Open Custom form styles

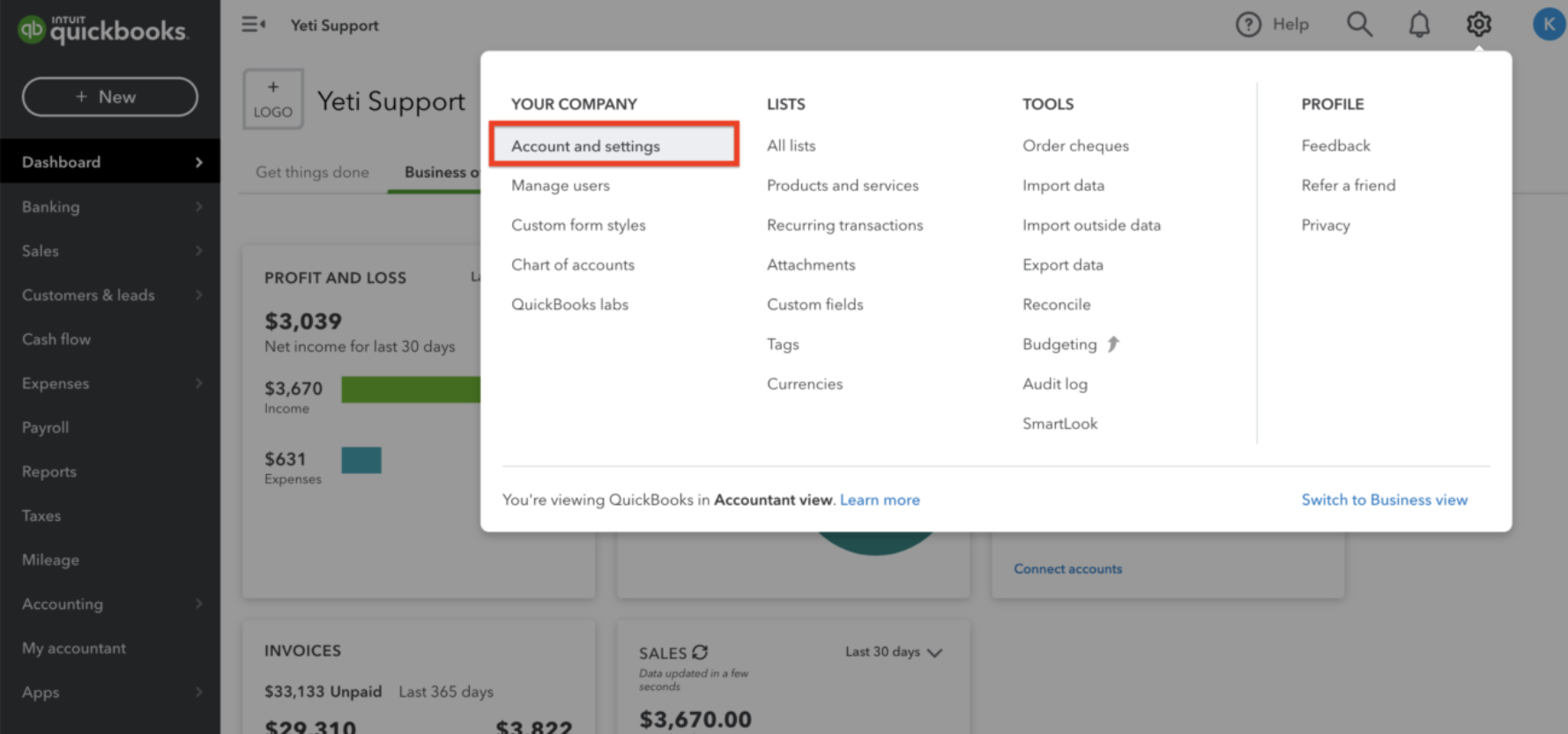coord(578,225)
